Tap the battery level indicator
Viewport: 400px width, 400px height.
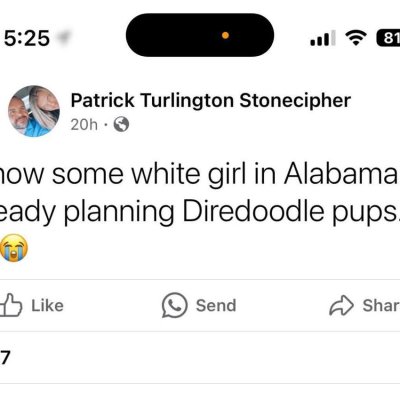click(388, 38)
